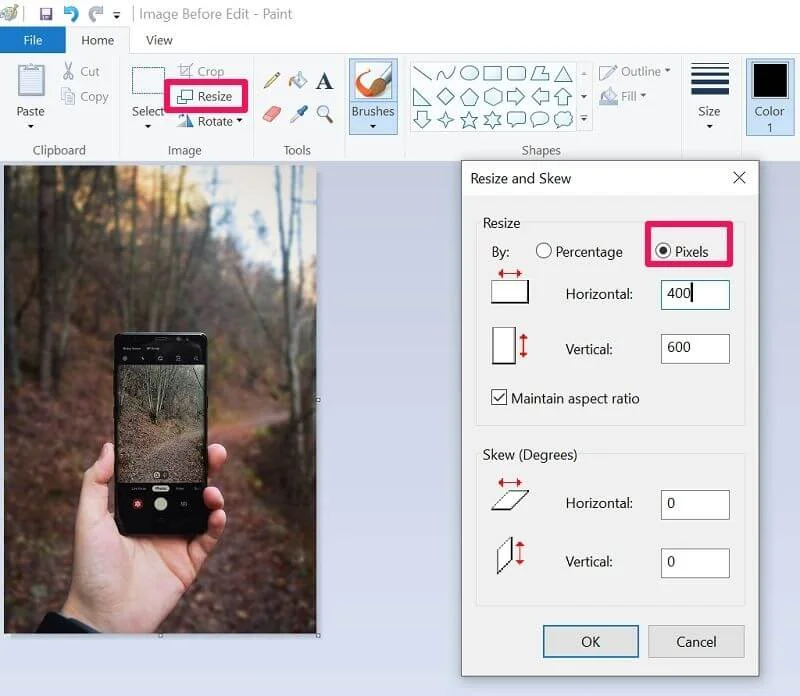Viewport: 800px width, 696px height.
Task: Click Cut in the Clipboard group
Action: [81, 71]
